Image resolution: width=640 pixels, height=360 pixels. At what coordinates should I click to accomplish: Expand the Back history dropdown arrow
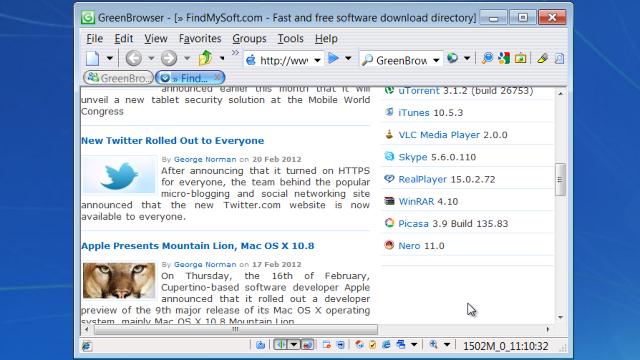pyautogui.click(x=151, y=59)
